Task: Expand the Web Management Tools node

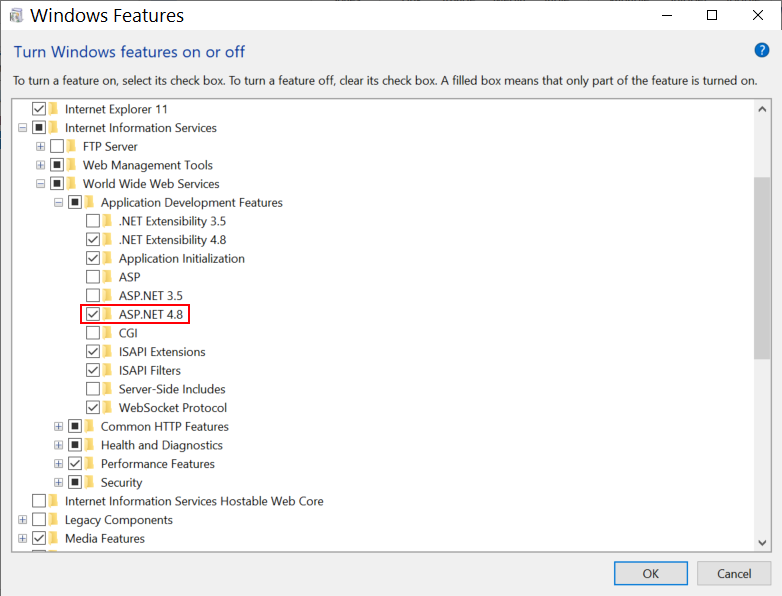Action: point(40,165)
